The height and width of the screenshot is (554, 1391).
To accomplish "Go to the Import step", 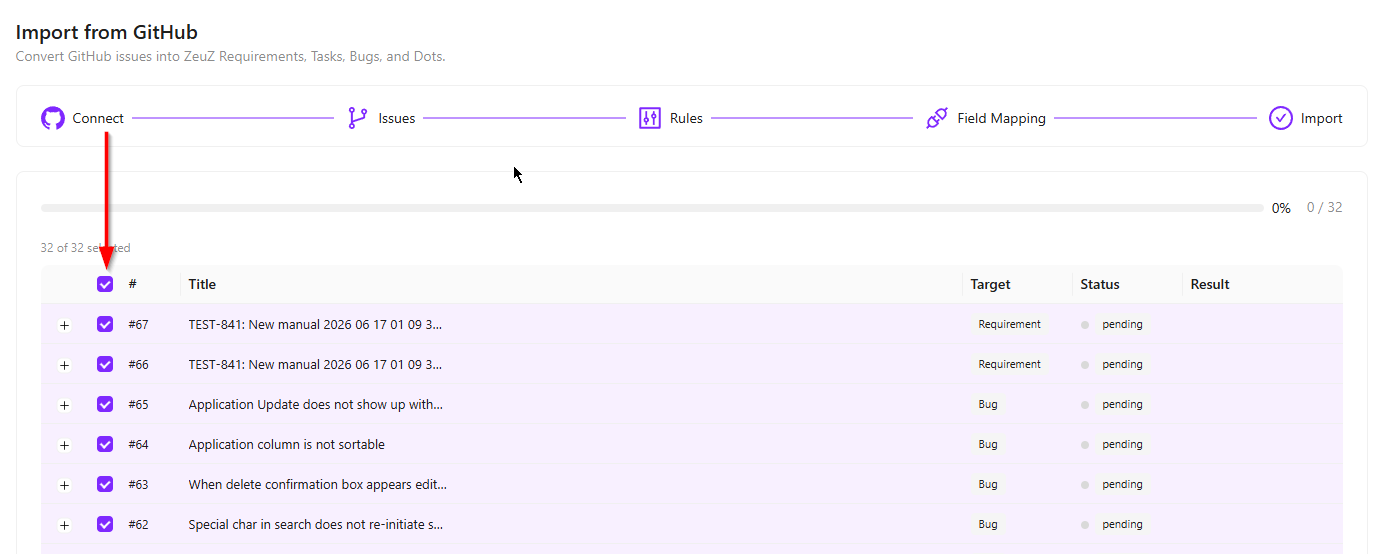I will (x=1306, y=118).
